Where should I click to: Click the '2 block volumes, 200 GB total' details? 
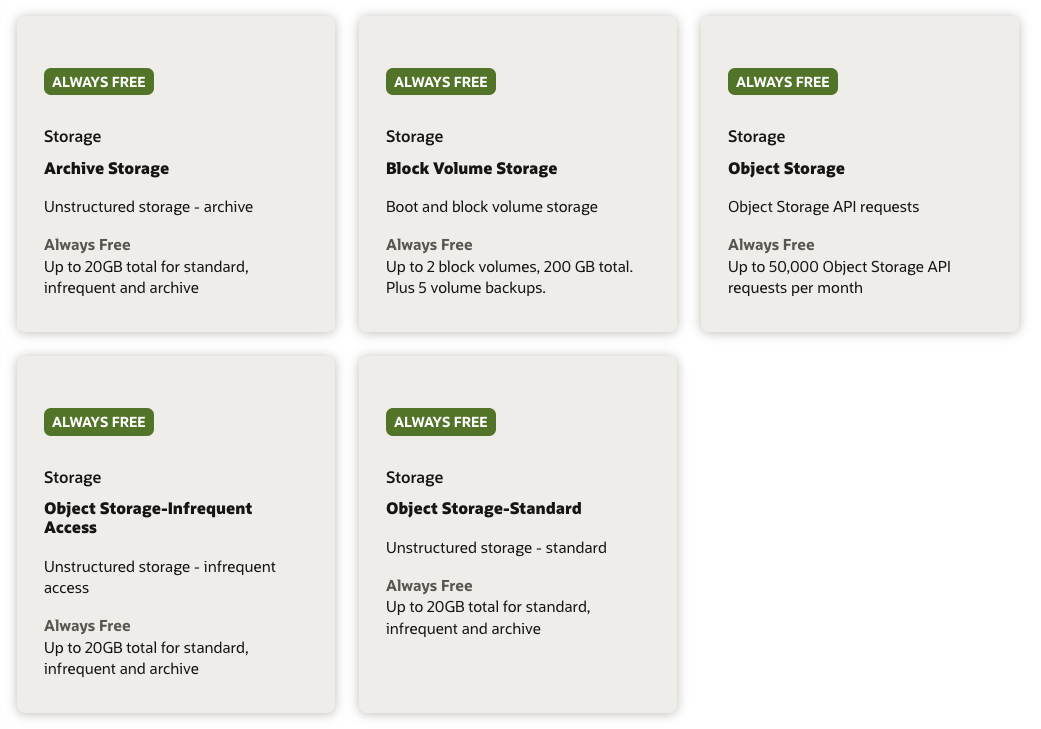(x=509, y=267)
